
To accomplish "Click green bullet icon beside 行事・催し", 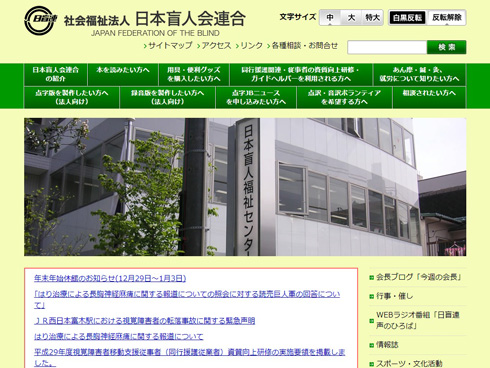I will [x=372, y=297].
